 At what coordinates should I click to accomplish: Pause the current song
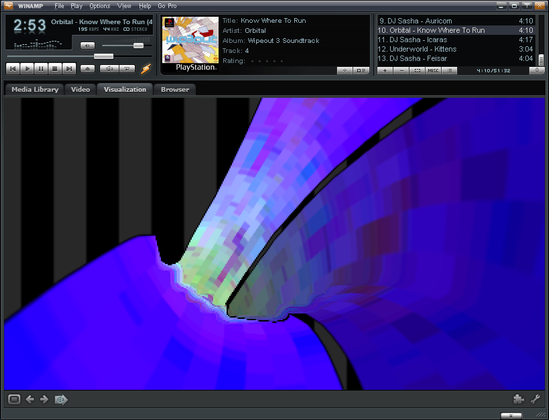(41, 68)
